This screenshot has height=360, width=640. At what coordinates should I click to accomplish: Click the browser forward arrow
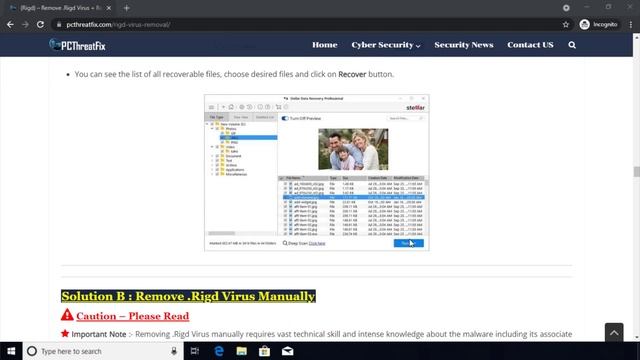[25, 24]
